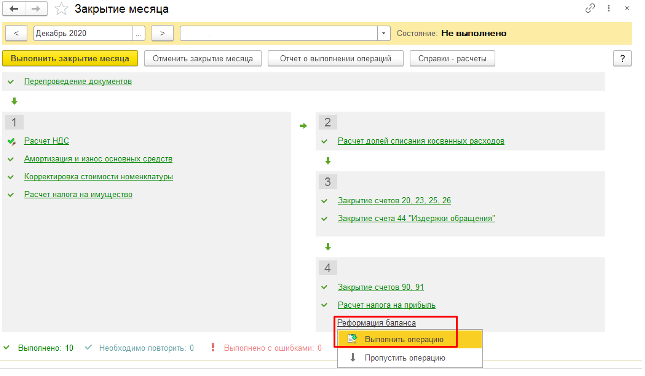The height and width of the screenshot is (376, 645).
Task: Click the down-arrow icon by Пропустить операцию
Action: click(x=353, y=357)
